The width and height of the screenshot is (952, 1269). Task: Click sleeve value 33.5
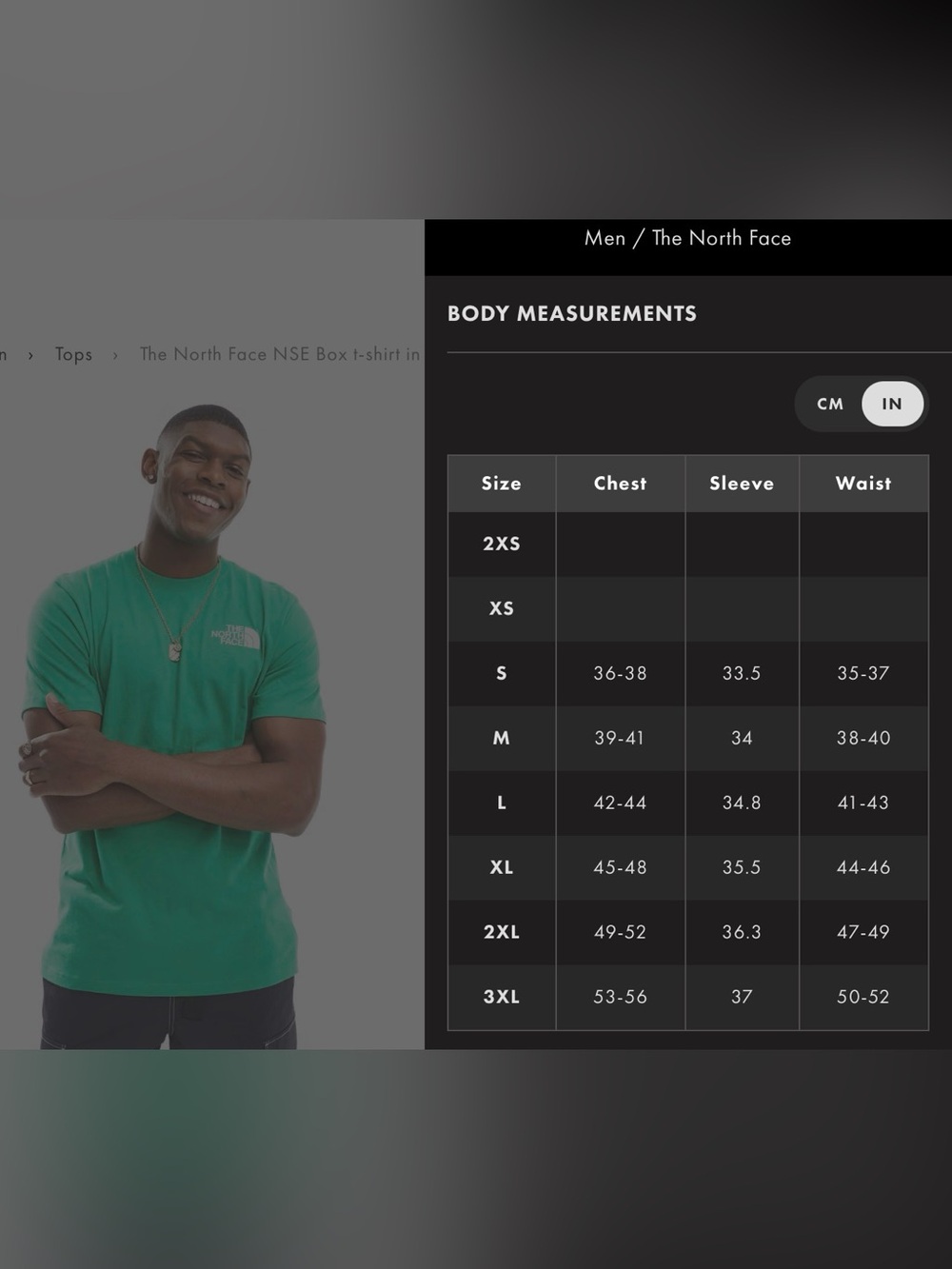tap(742, 673)
